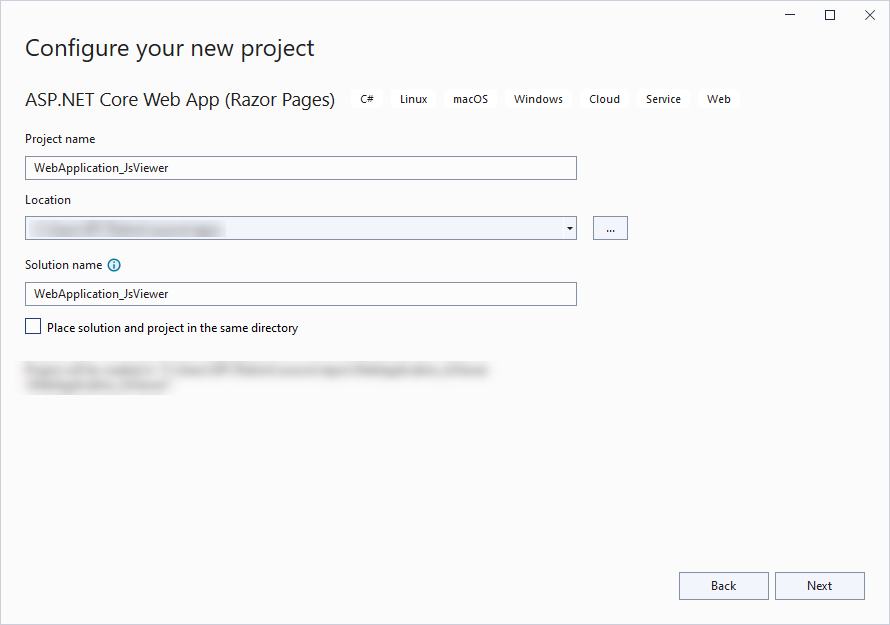Click the Solution name info icon
The width and height of the screenshot is (890, 625).
click(x=114, y=265)
